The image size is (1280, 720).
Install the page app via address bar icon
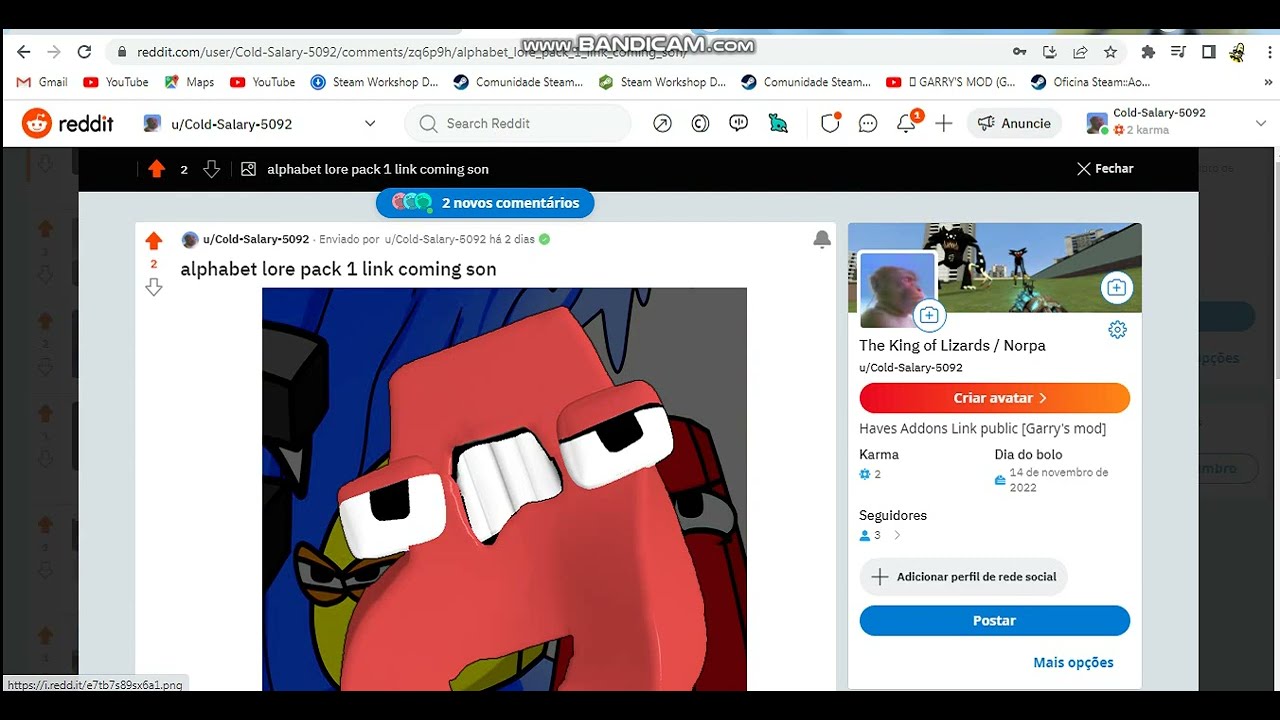pyautogui.click(x=1050, y=52)
